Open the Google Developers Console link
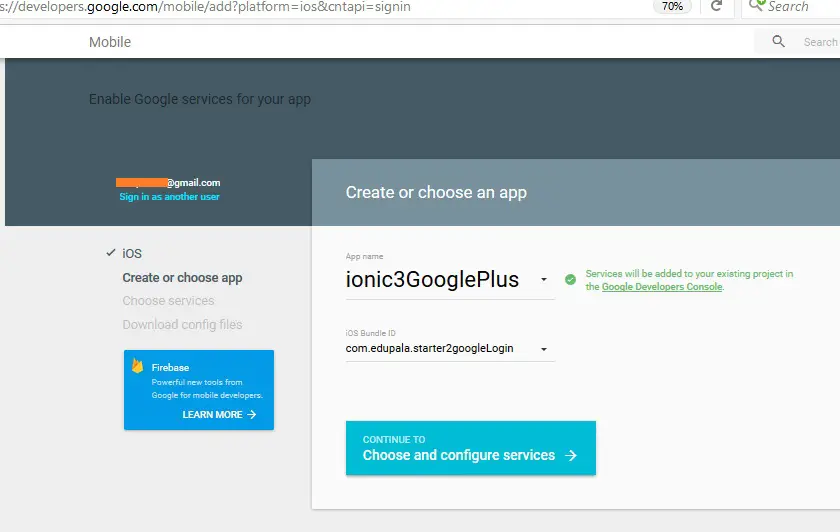This screenshot has height=532, width=840. pyautogui.click(x=662, y=287)
